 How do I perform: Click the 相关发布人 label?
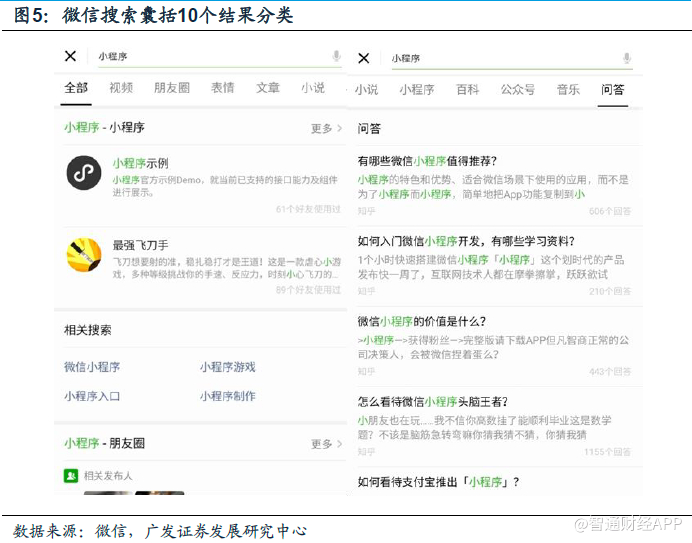coord(108,476)
